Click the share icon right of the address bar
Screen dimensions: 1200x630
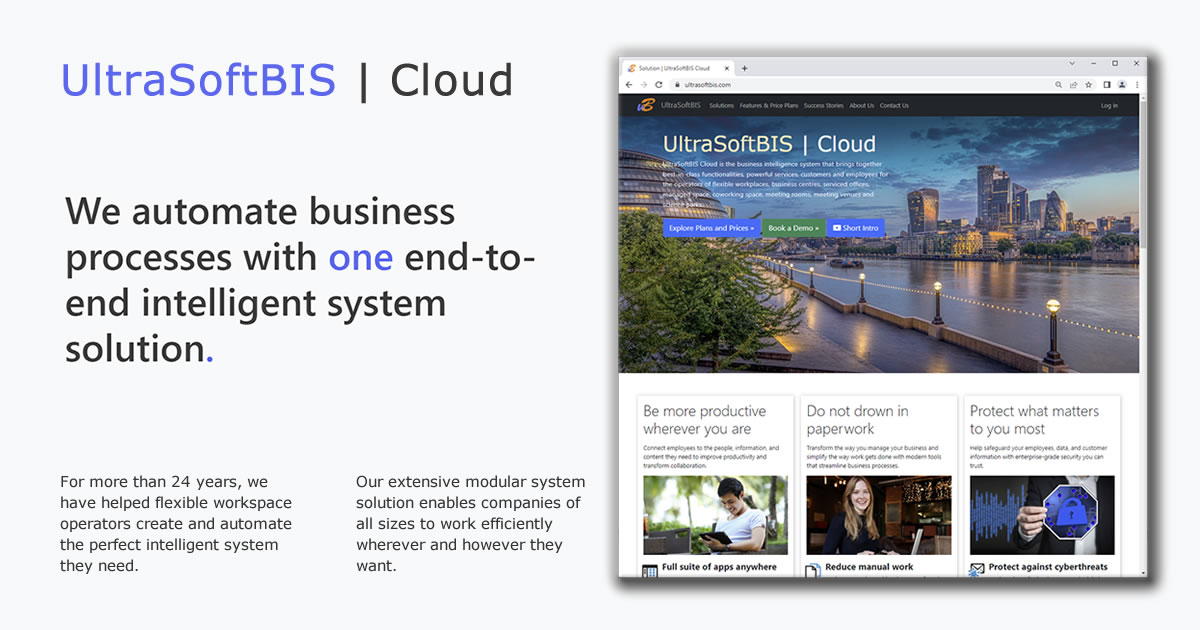tap(1073, 84)
